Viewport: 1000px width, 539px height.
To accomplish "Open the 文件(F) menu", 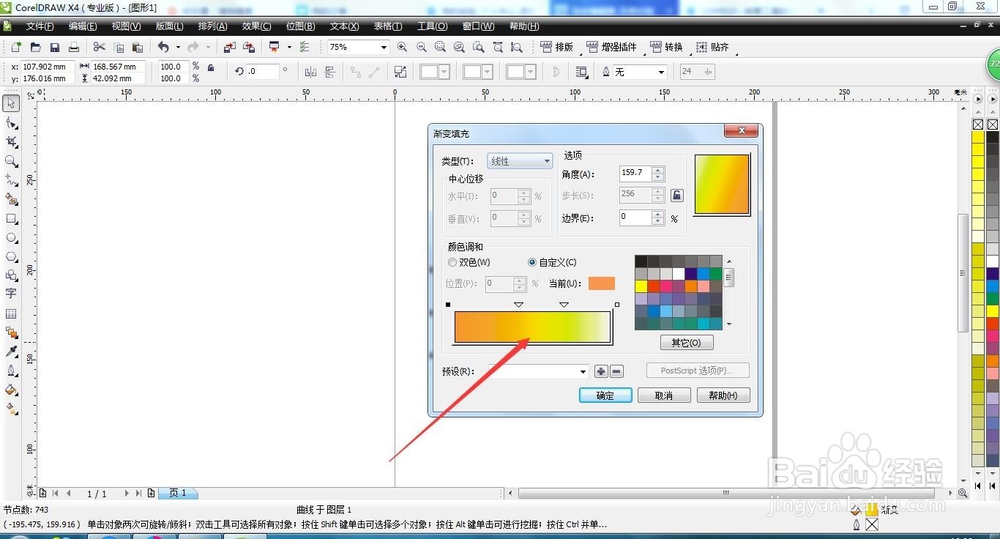I will coord(40,26).
